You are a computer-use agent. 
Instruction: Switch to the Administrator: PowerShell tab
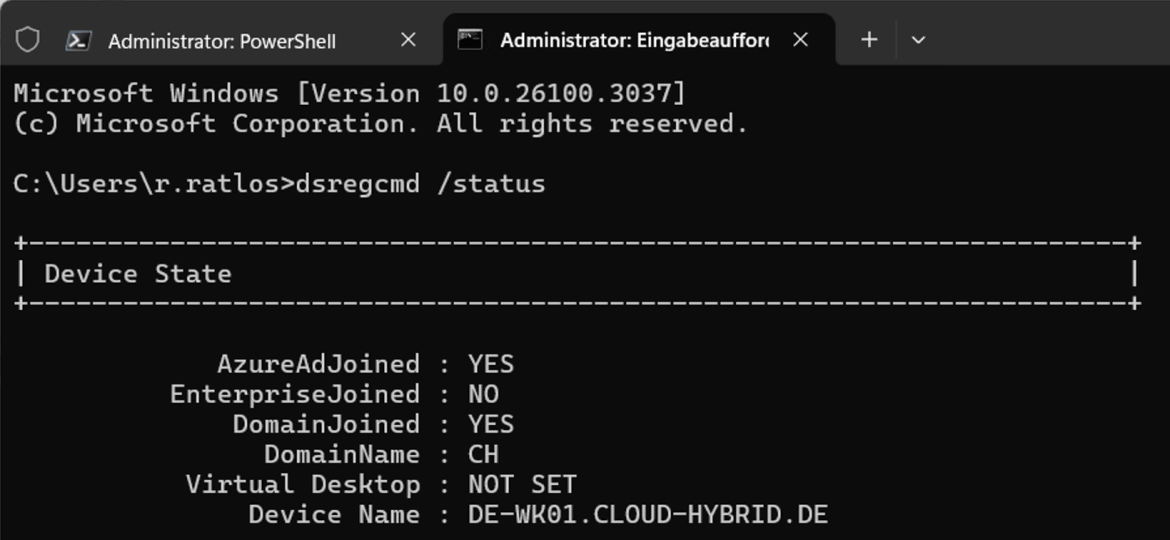(x=222, y=41)
